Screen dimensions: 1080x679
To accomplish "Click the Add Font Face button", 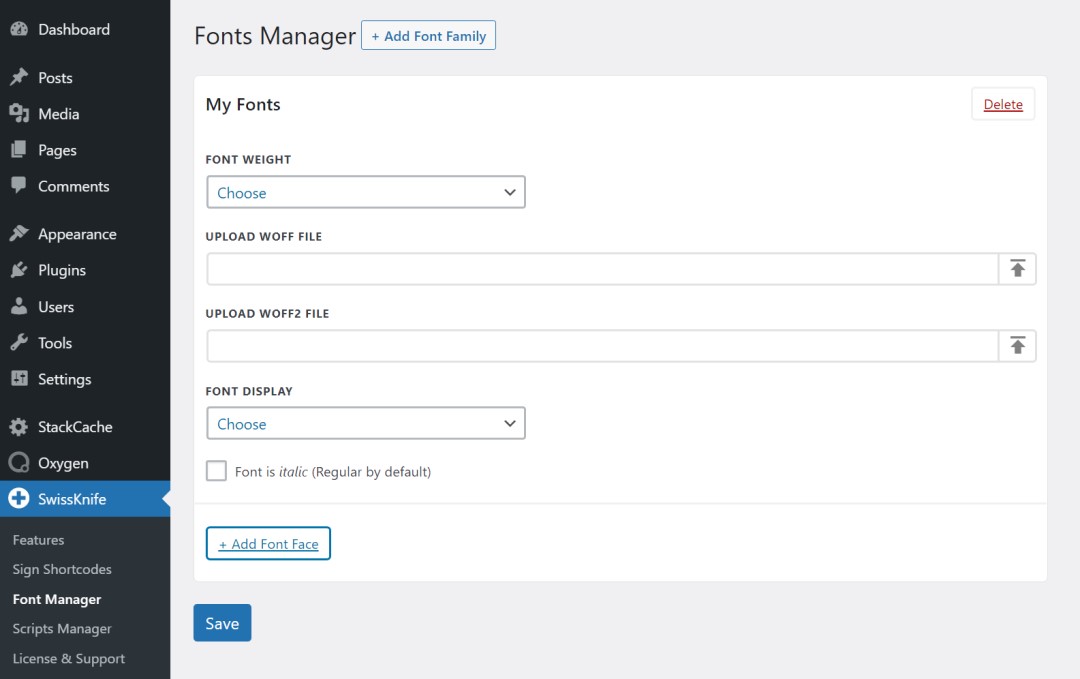I will [x=268, y=544].
